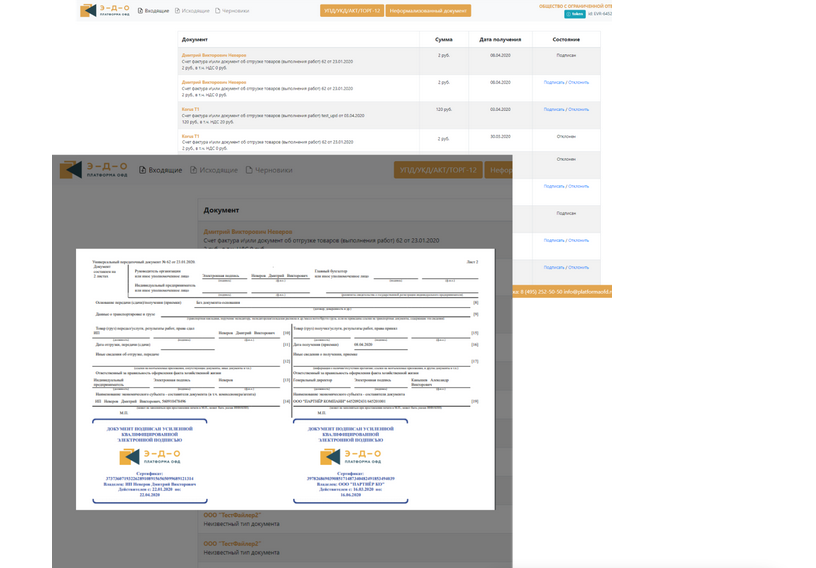Click Подписать in the second table row
This screenshot has height=568, width=816.
coord(553,82)
